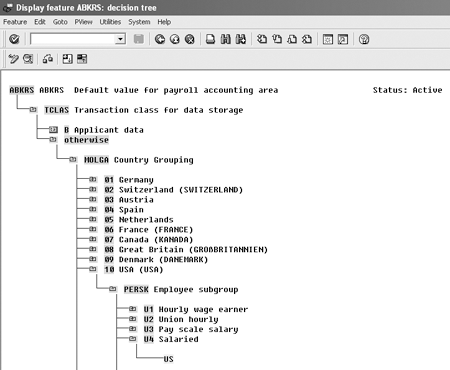Open the command field dropdown arrow
The width and height of the screenshot is (450, 370).
coord(120,39)
